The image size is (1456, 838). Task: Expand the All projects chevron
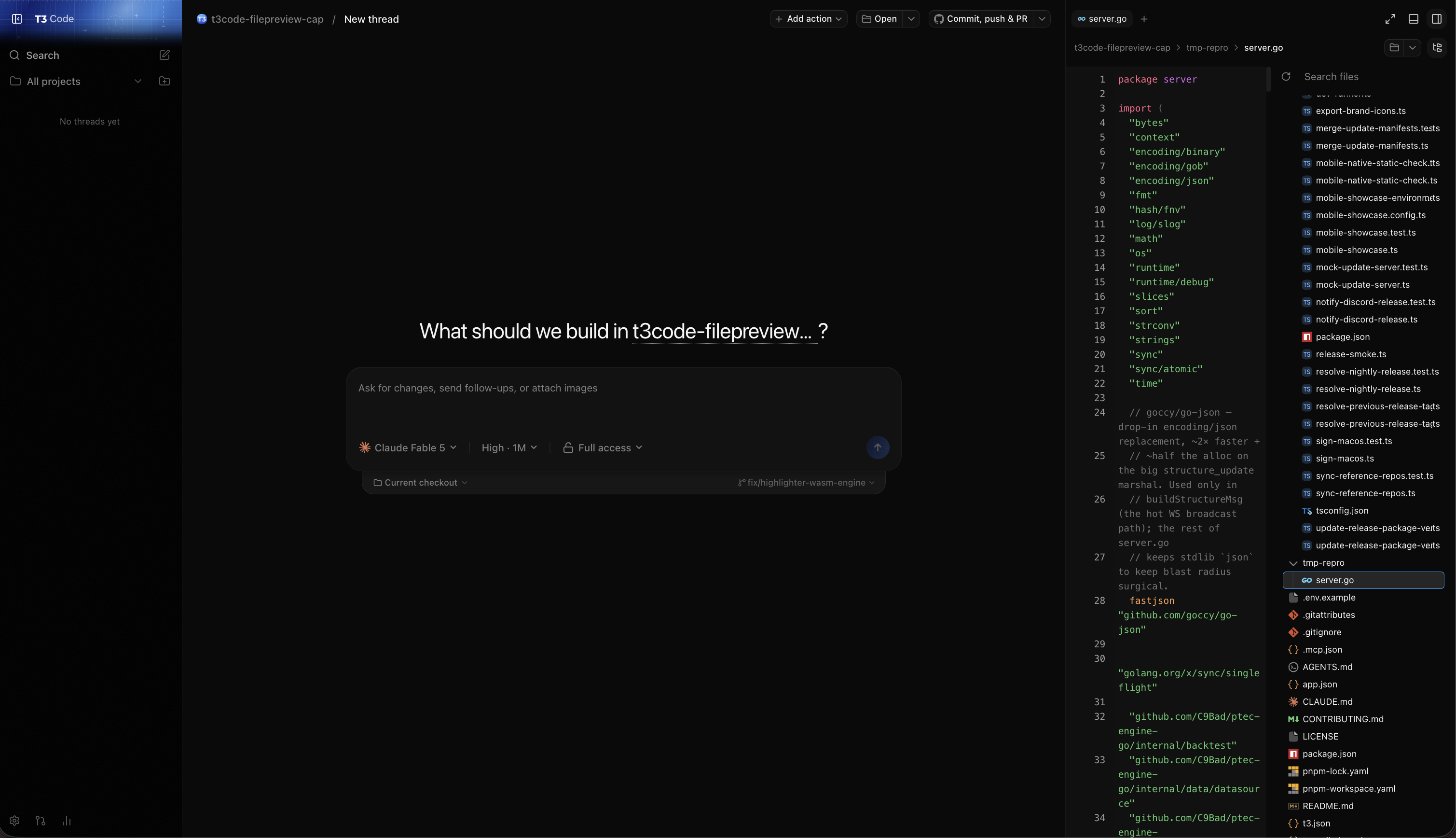coord(138,81)
